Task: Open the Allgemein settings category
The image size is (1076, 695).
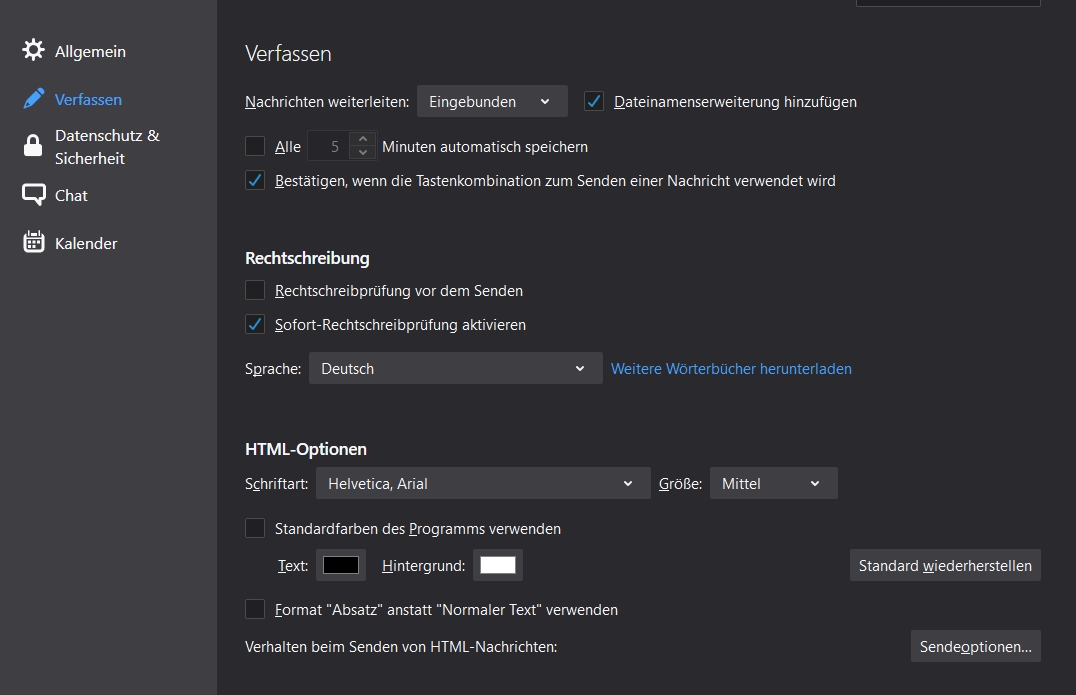Action: tap(90, 51)
